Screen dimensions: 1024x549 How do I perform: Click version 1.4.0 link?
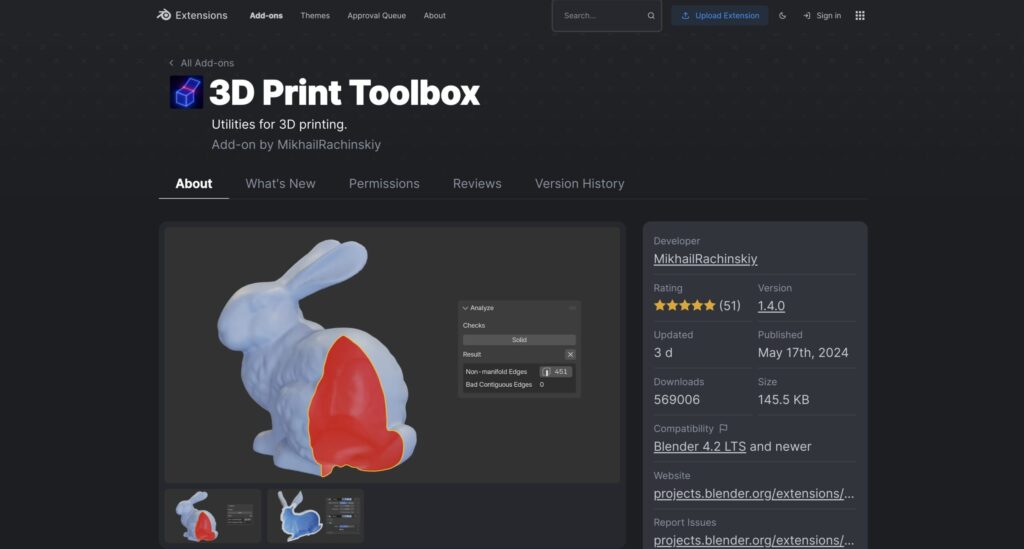[771, 306]
